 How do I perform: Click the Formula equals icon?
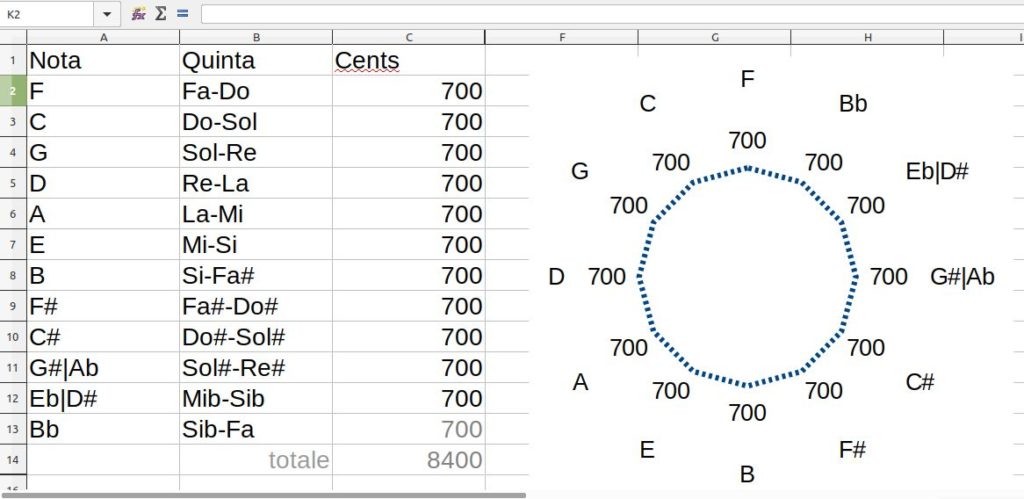click(x=182, y=14)
